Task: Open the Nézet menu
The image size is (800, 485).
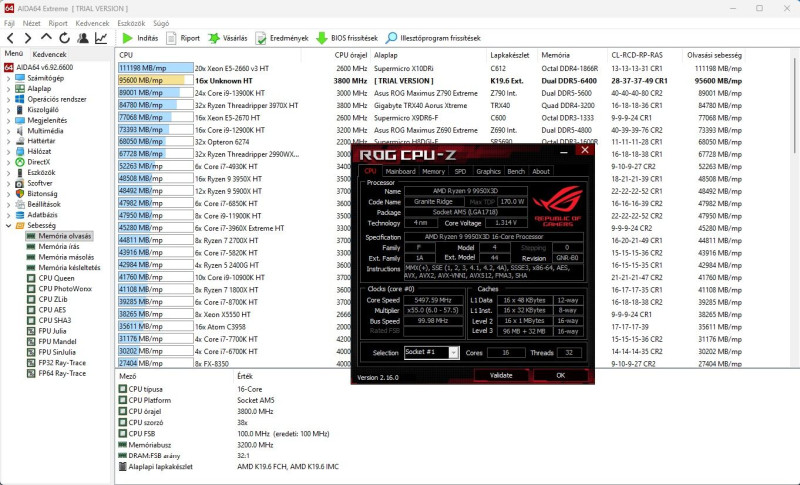Action: pyautogui.click(x=32, y=23)
